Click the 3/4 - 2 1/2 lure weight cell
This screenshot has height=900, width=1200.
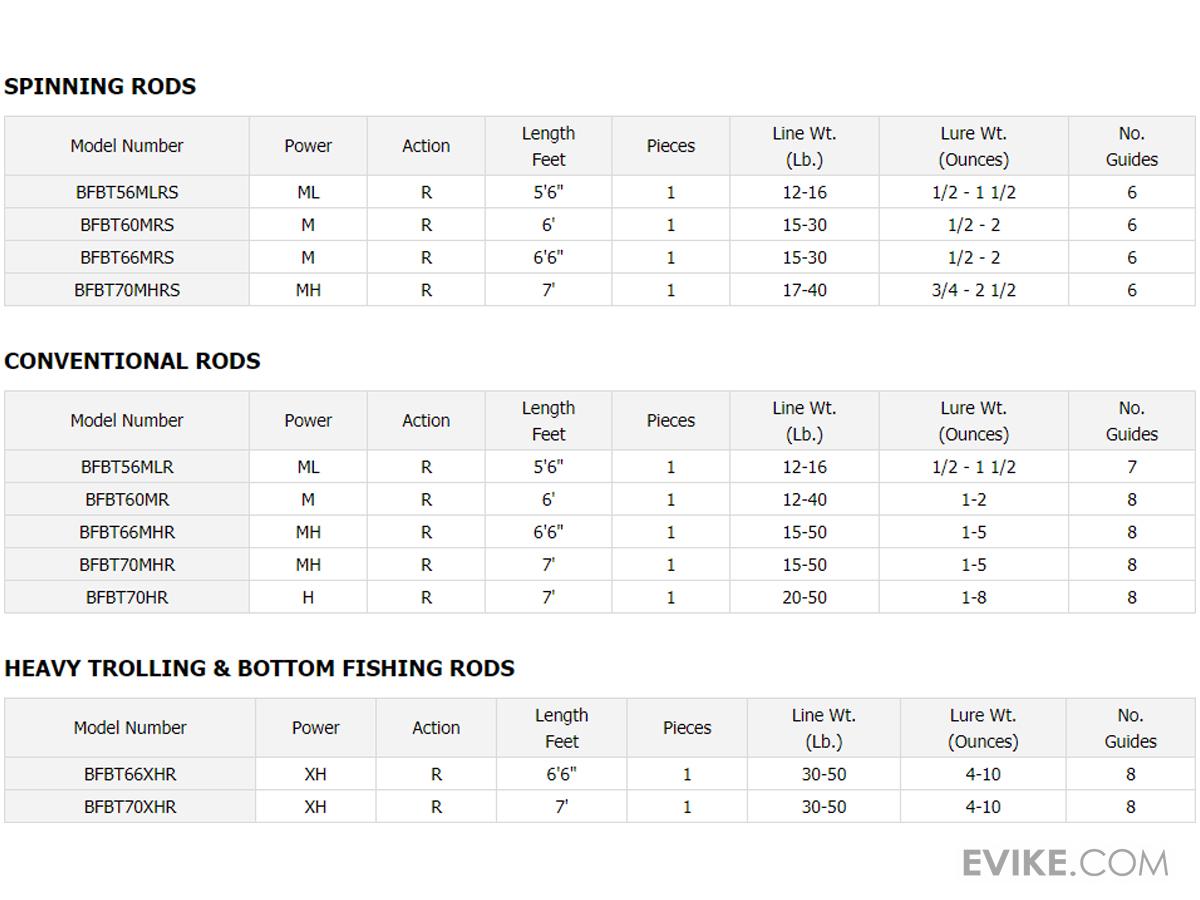[974, 290]
